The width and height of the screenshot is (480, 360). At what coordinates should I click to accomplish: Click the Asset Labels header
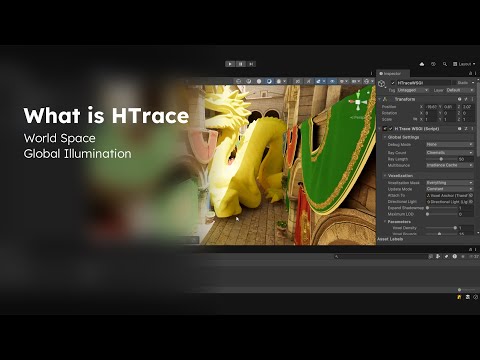(390, 239)
